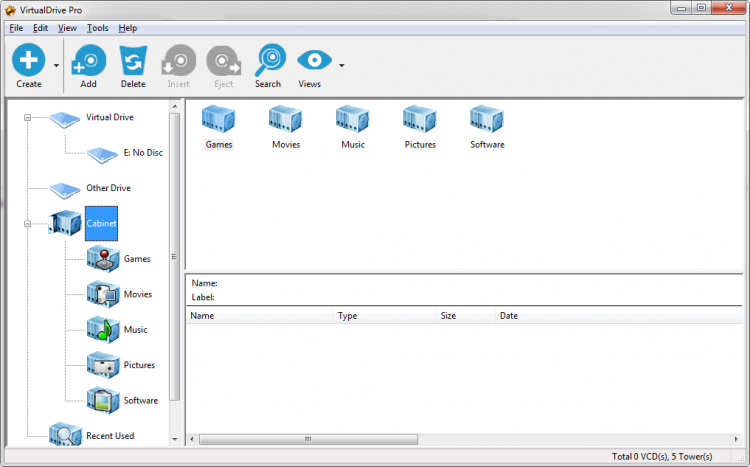The image size is (750, 467).
Task: Open the Create dropdown arrow
Action: tap(56, 66)
